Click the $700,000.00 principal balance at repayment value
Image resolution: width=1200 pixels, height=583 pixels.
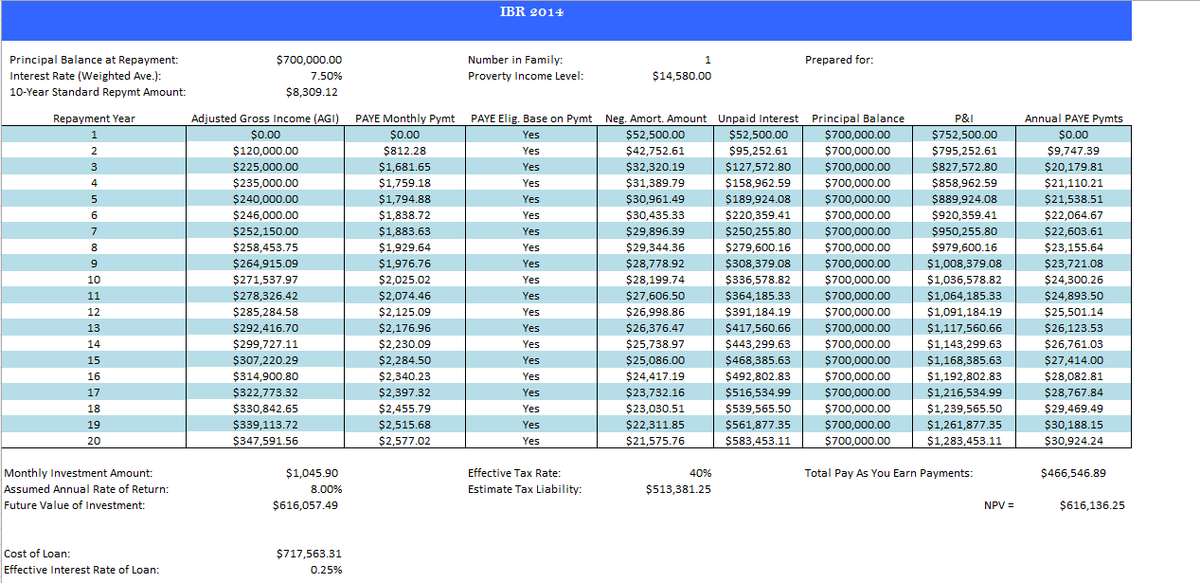[309, 60]
